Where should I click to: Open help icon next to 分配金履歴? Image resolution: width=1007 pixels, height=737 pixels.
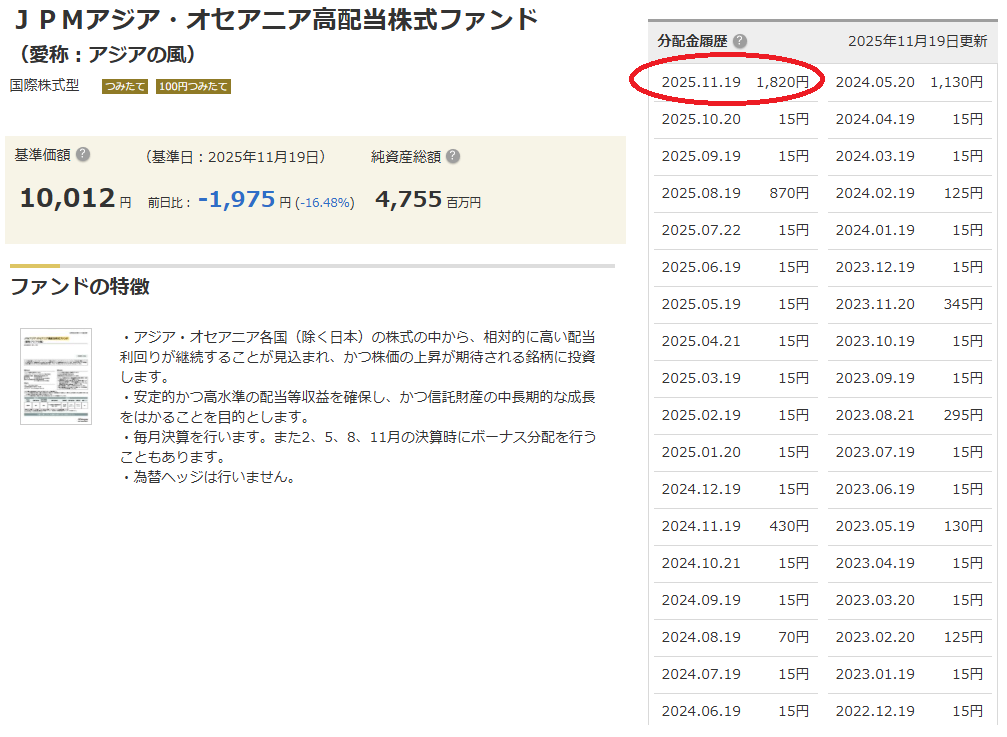(x=739, y=41)
